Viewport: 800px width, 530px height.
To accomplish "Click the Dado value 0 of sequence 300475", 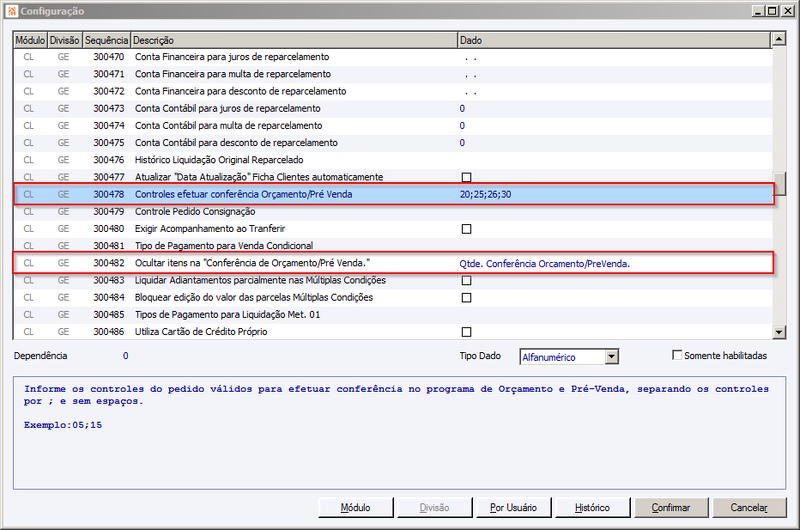I will point(462,143).
